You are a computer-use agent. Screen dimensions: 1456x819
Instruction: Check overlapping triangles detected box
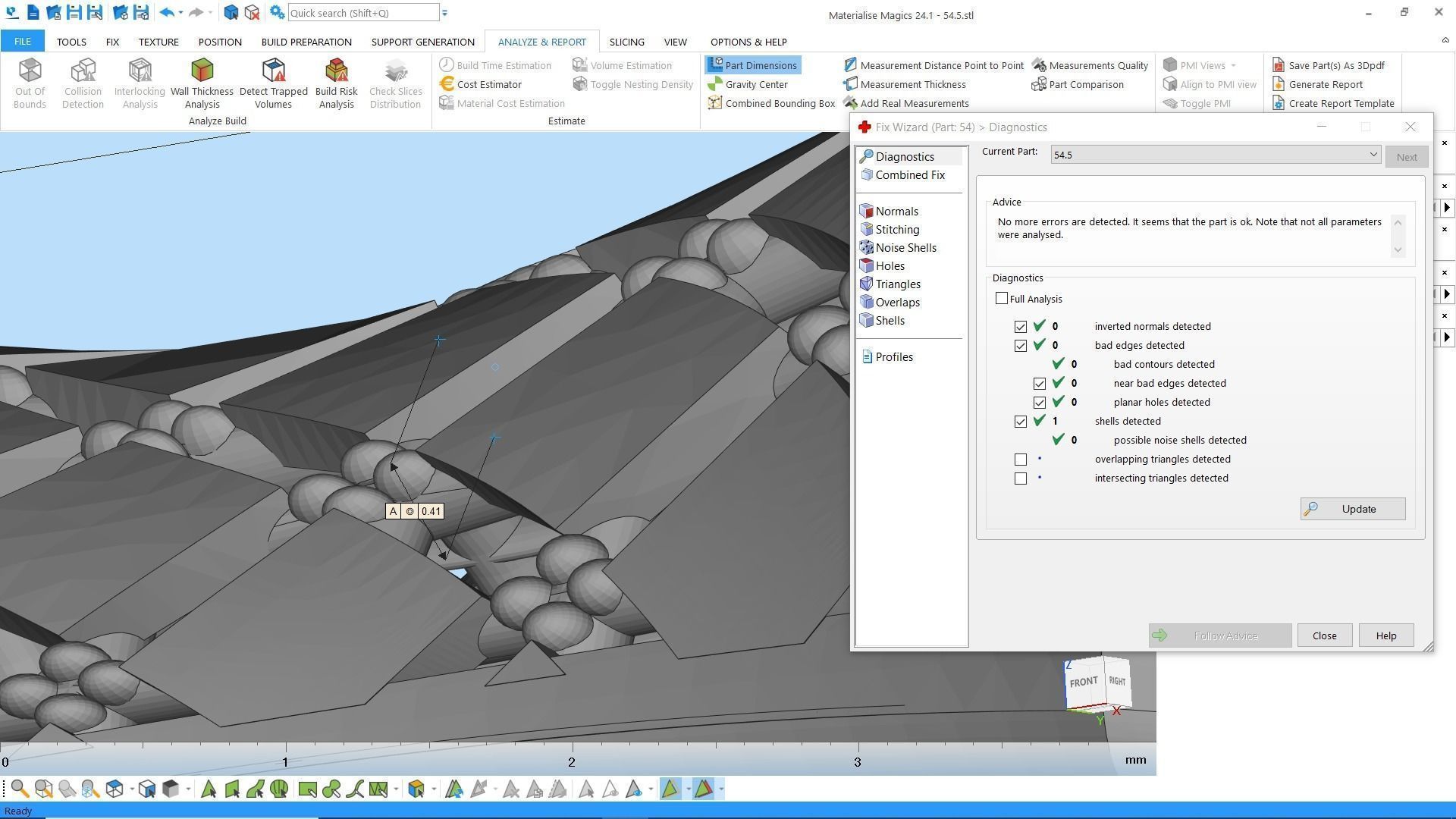click(1021, 460)
